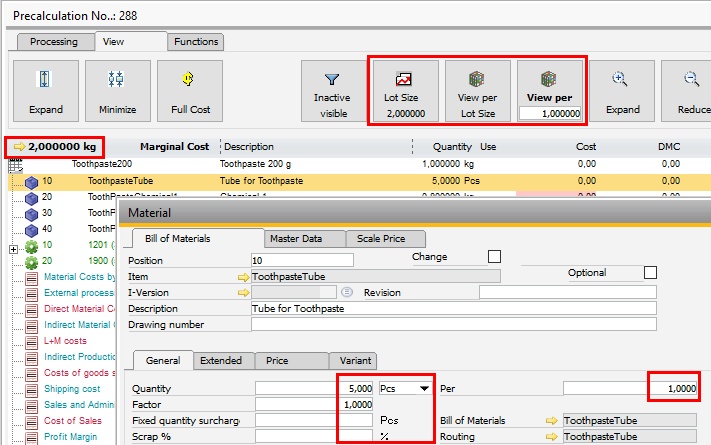
Task: Enable the Optional checkbox
Action: coord(650,273)
